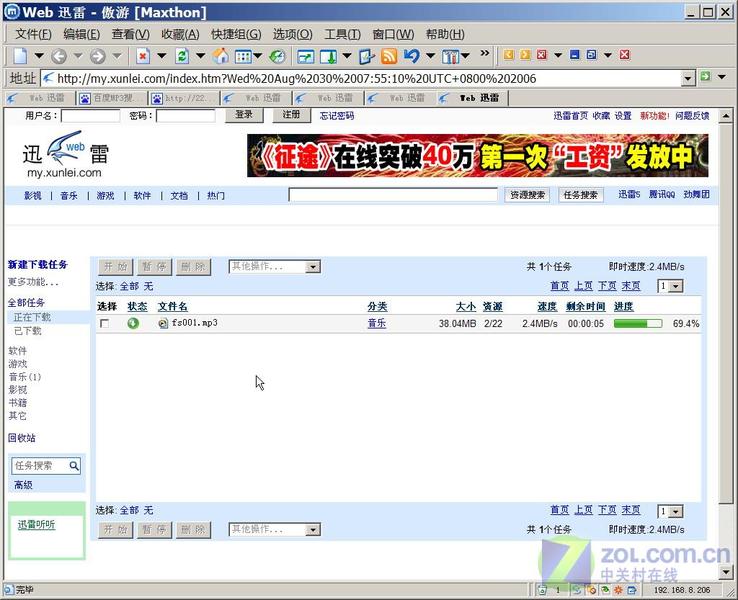Image resolution: width=738 pixels, height=600 pixels.
Task: Click the Favorites grid toolbar icon
Action: (243, 56)
